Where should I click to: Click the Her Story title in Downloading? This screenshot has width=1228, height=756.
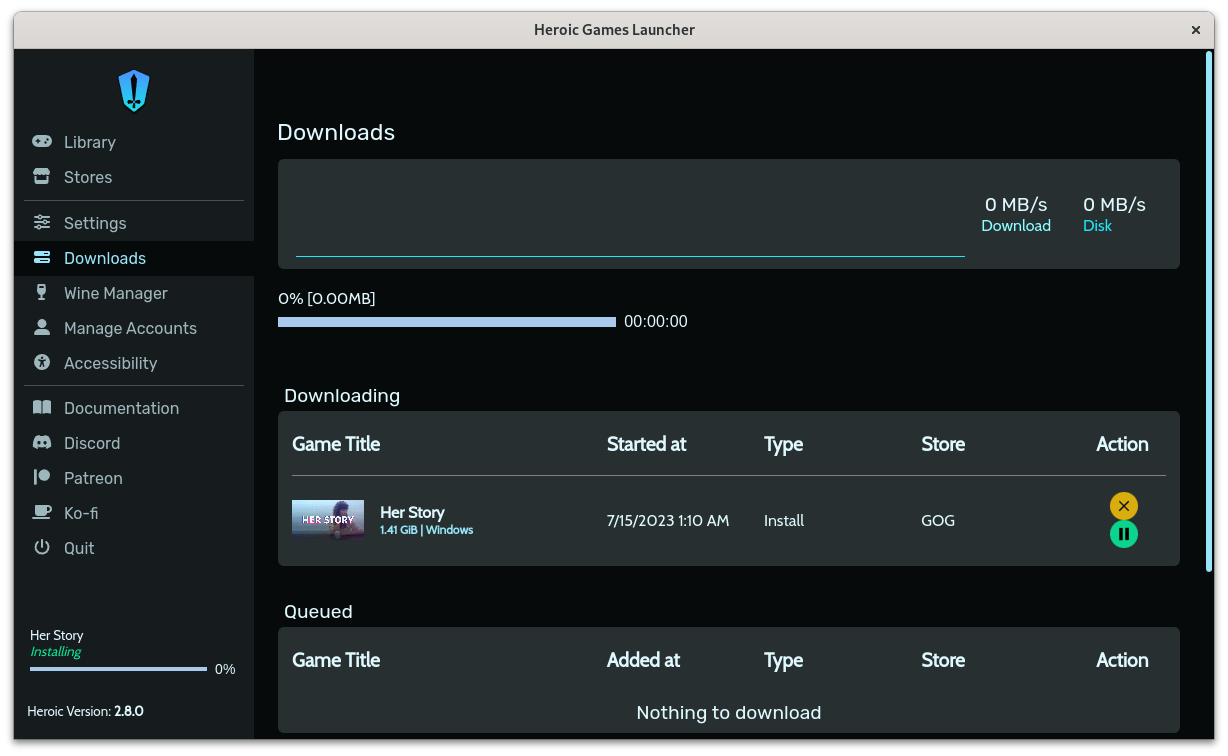click(x=412, y=512)
